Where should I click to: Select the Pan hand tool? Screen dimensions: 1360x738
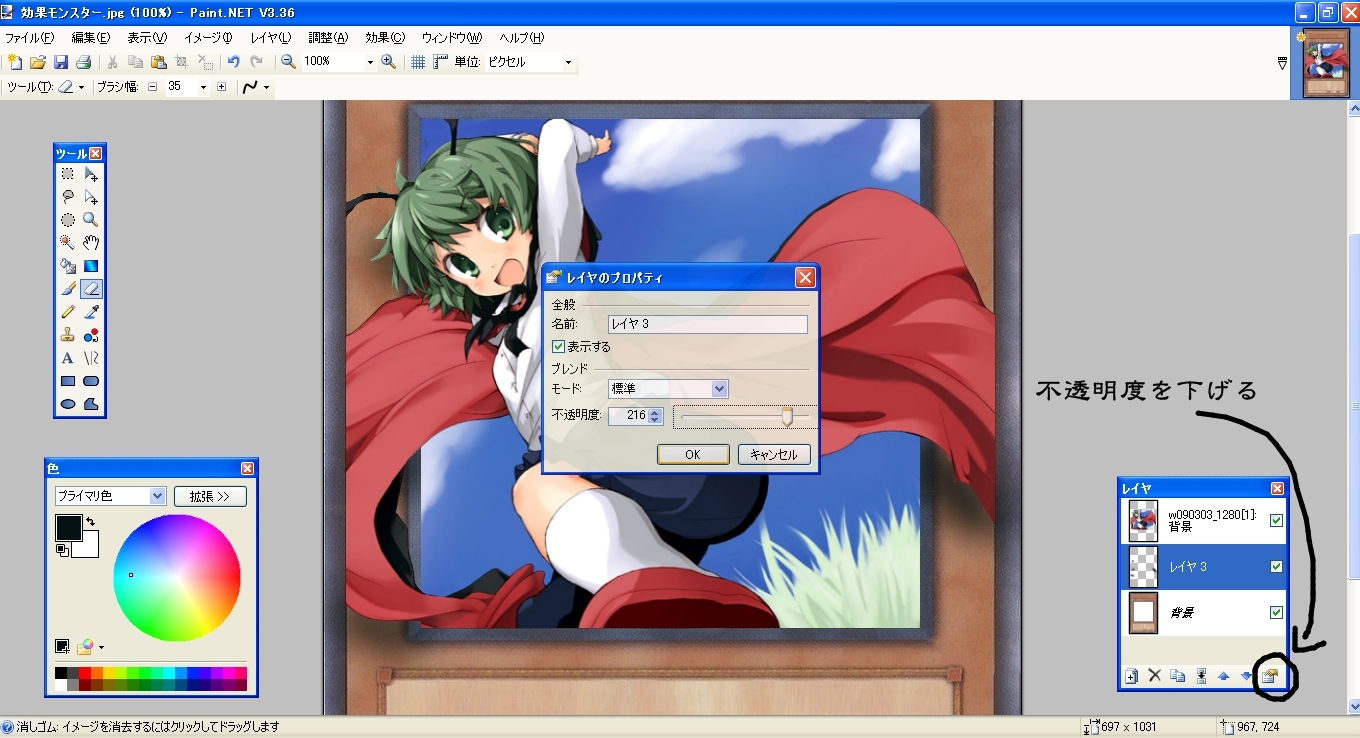[x=91, y=243]
